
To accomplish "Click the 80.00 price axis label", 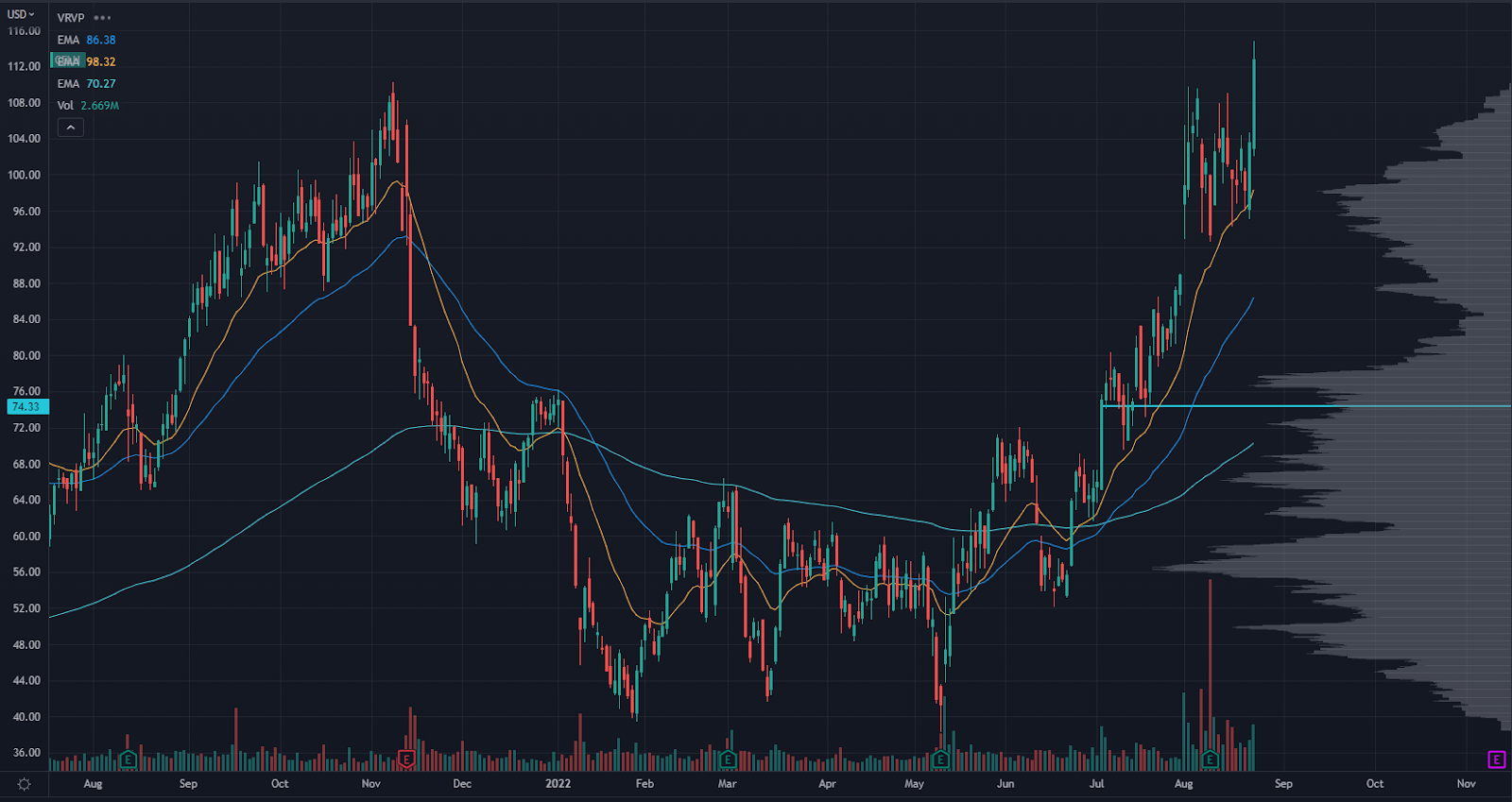I will (x=26, y=356).
